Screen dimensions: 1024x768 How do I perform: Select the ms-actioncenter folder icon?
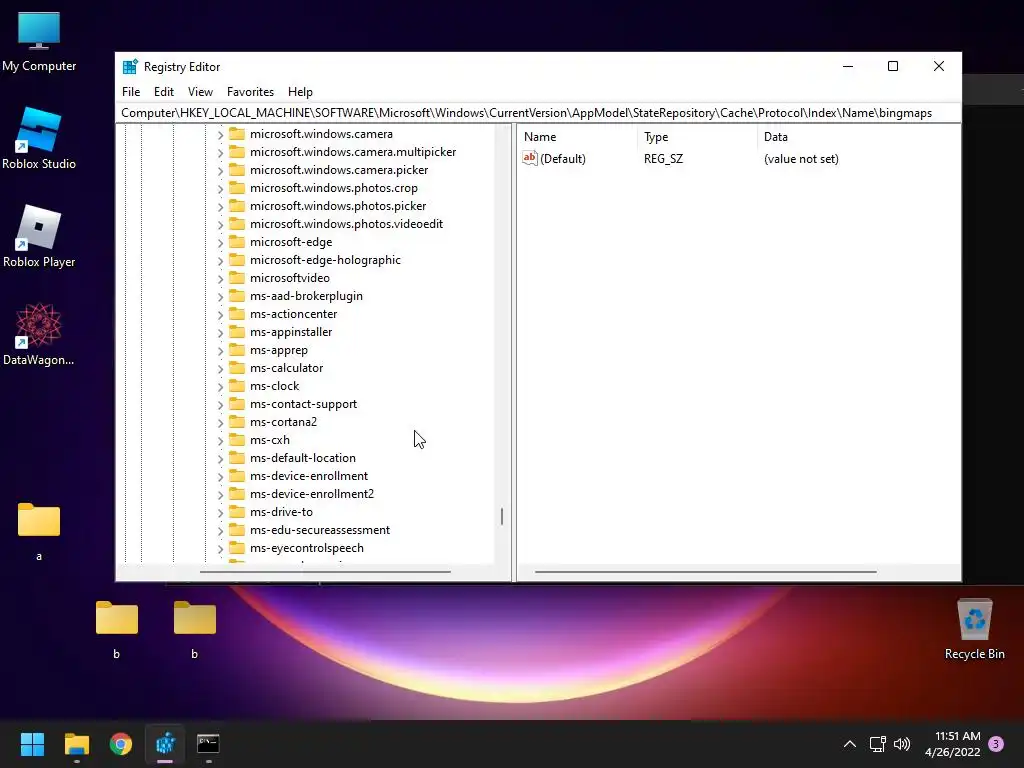237,314
